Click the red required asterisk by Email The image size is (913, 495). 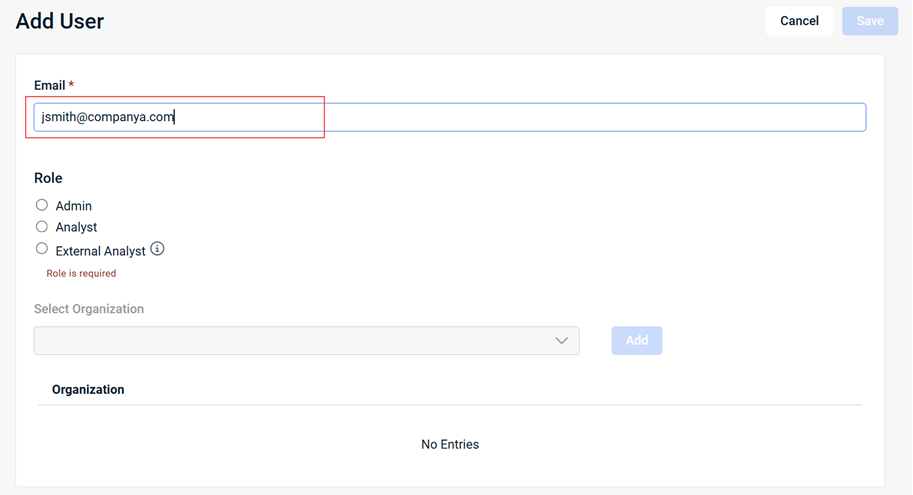tap(71, 86)
